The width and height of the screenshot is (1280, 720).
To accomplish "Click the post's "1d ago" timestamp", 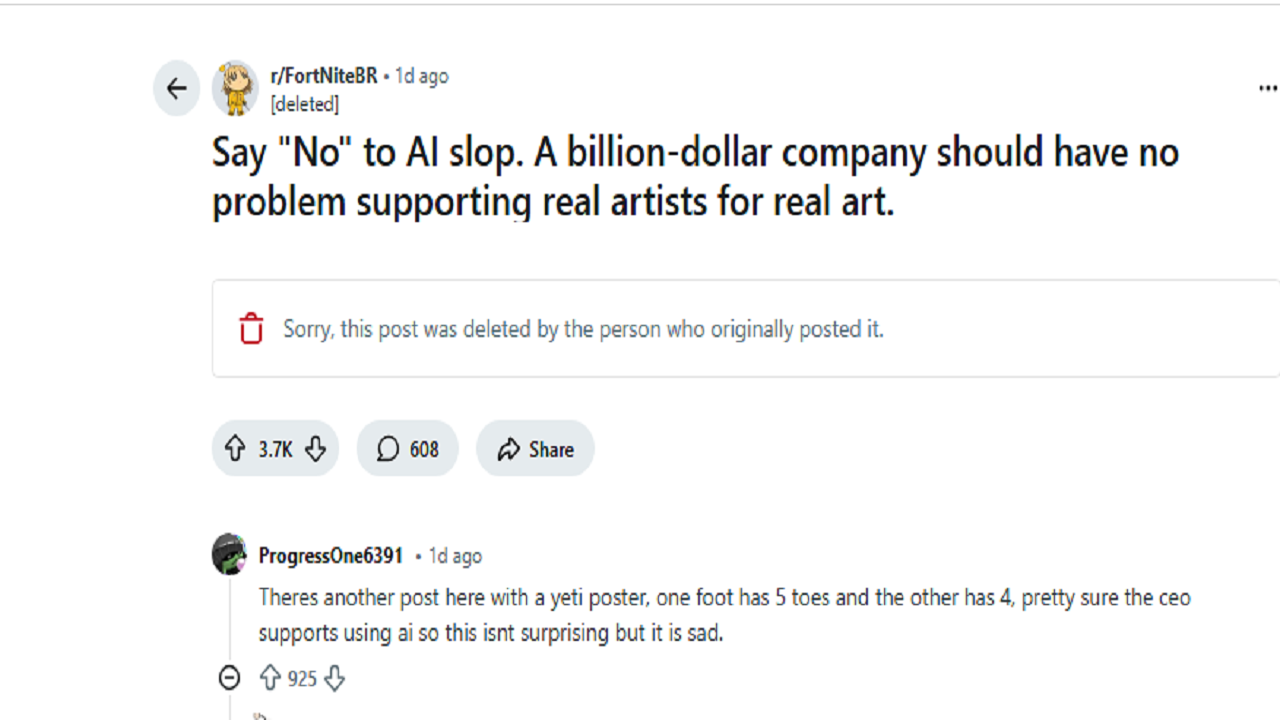I will tap(422, 76).
